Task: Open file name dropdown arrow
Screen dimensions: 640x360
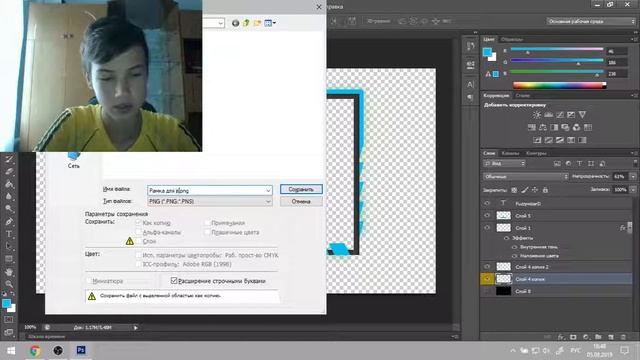Action: coord(268,190)
